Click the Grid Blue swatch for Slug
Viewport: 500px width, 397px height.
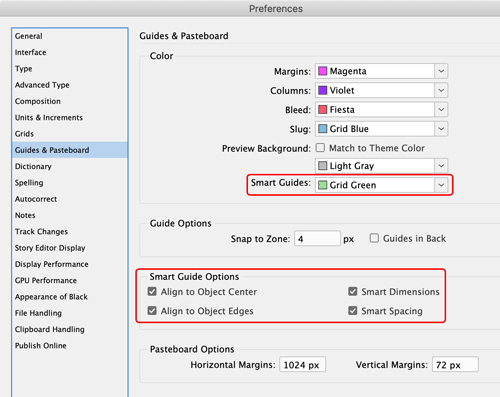coord(322,129)
